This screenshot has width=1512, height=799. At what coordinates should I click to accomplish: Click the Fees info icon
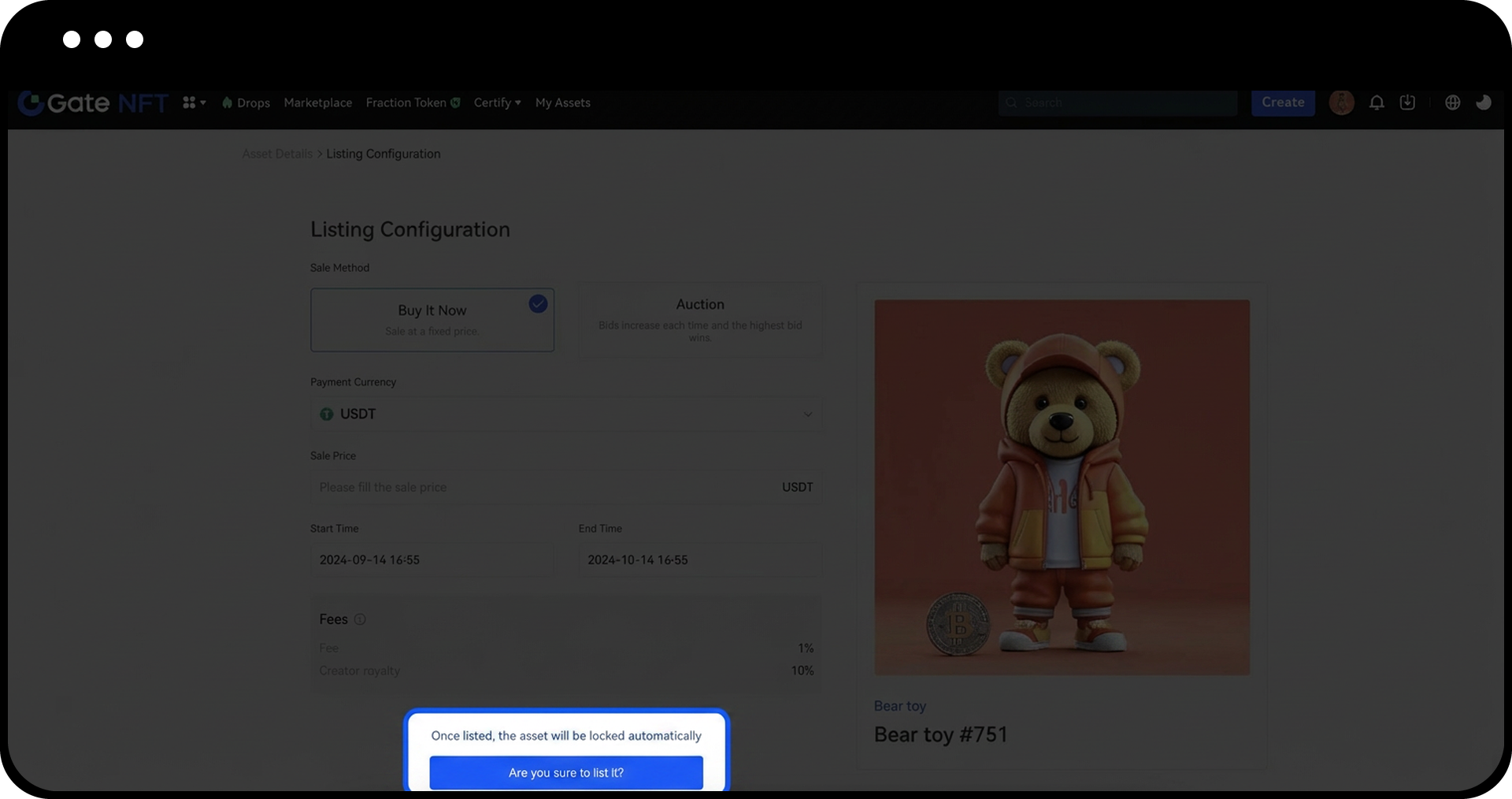[360, 619]
